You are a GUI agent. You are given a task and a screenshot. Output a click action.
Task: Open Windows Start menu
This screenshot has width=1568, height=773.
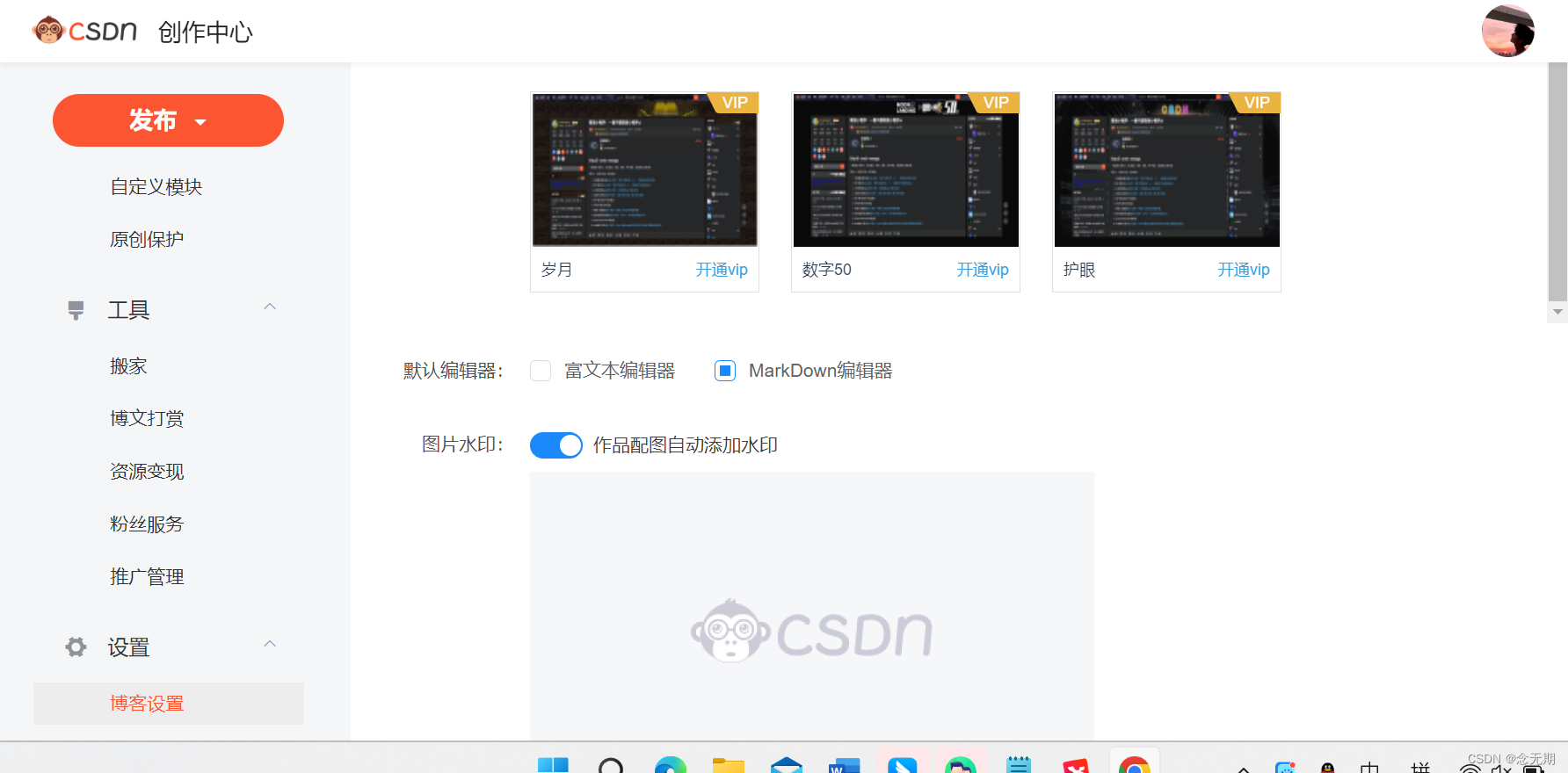(553, 764)
